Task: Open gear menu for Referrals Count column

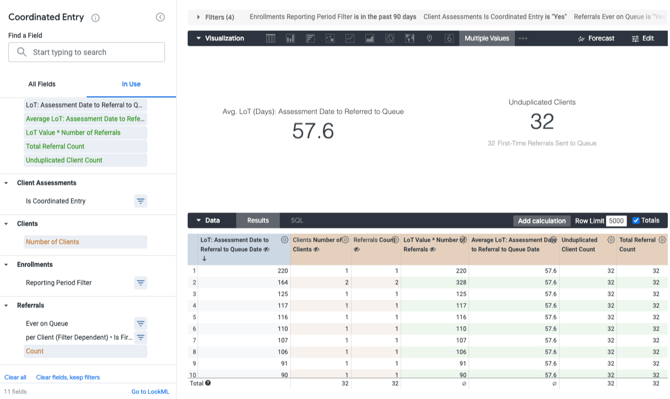Action: pos(395,240)
